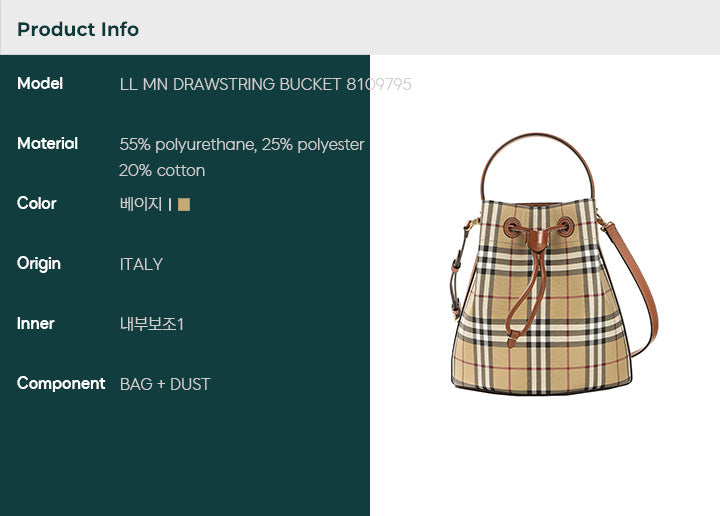Image resolution: width=720 pixels, height=516 pixels.
Task: Click the Component label
Action: point(61,383)
